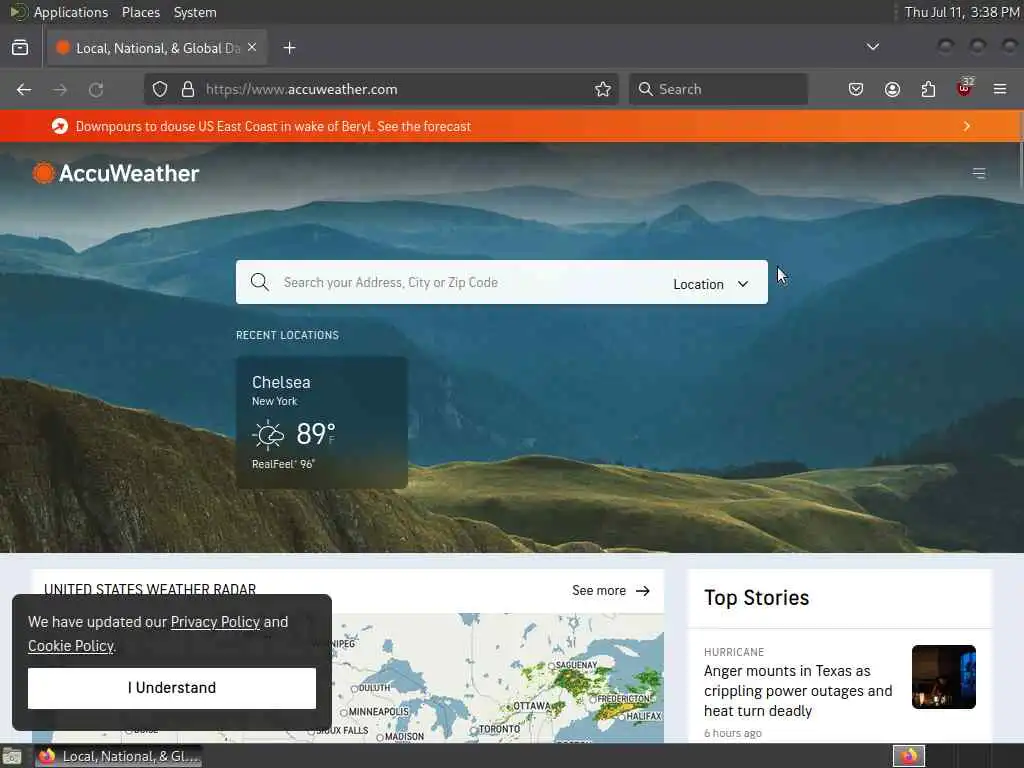Viewport: 1024px width, 768px height.
Task: Open the AccuWeather hamburger menu
Action: [x=978, y=173]
